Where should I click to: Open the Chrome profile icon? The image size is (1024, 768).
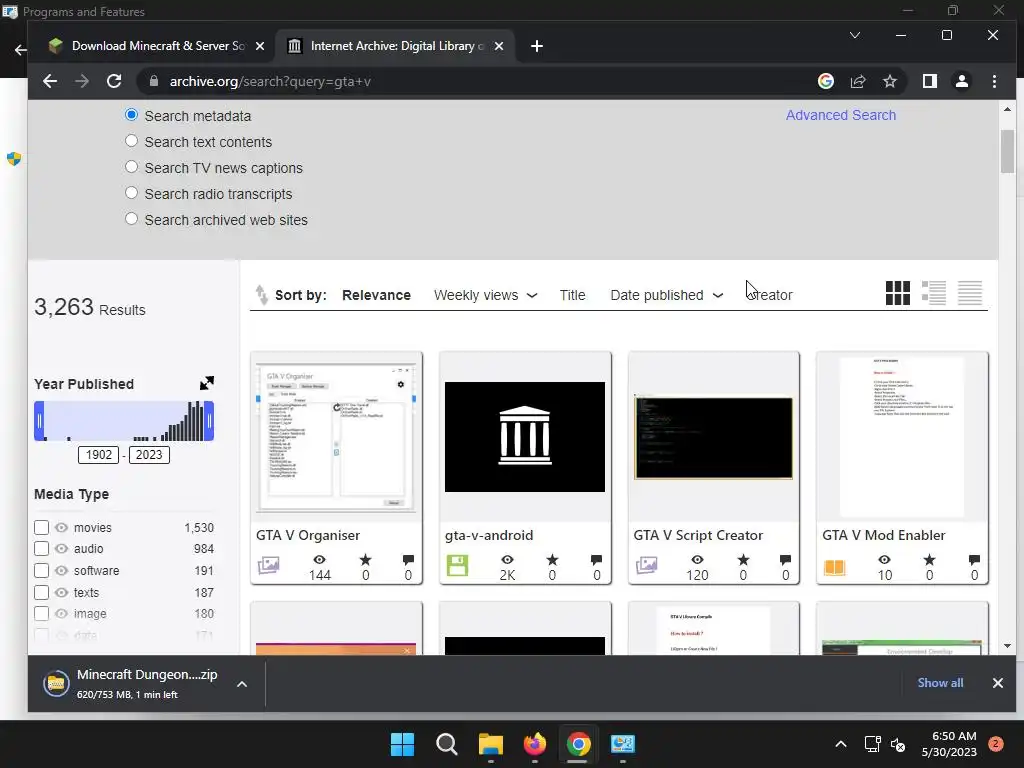[961, 81]
